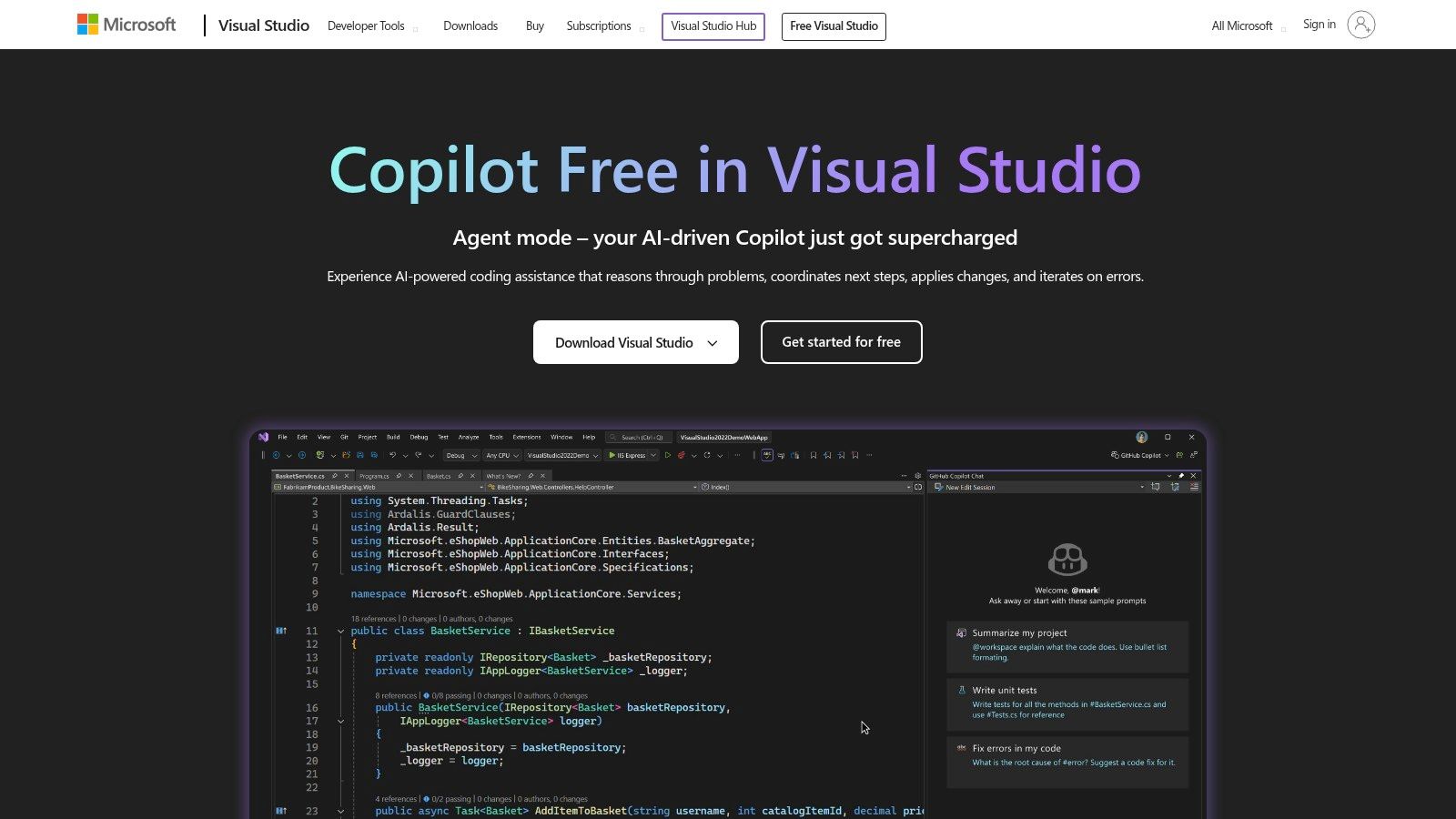The image size is (1456, 819).
Task: Click the red Hot Reload flame icon
Action: [681, 455]
